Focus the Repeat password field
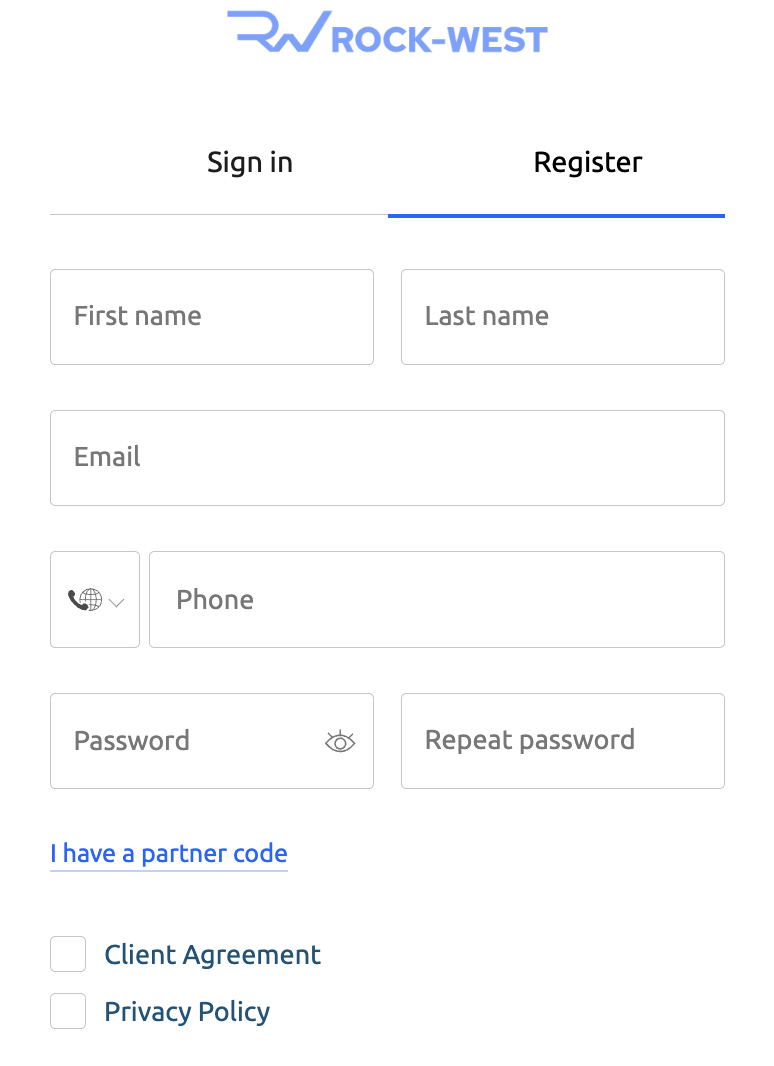This screenshot has width=774, height=1066. coord(562,741)
